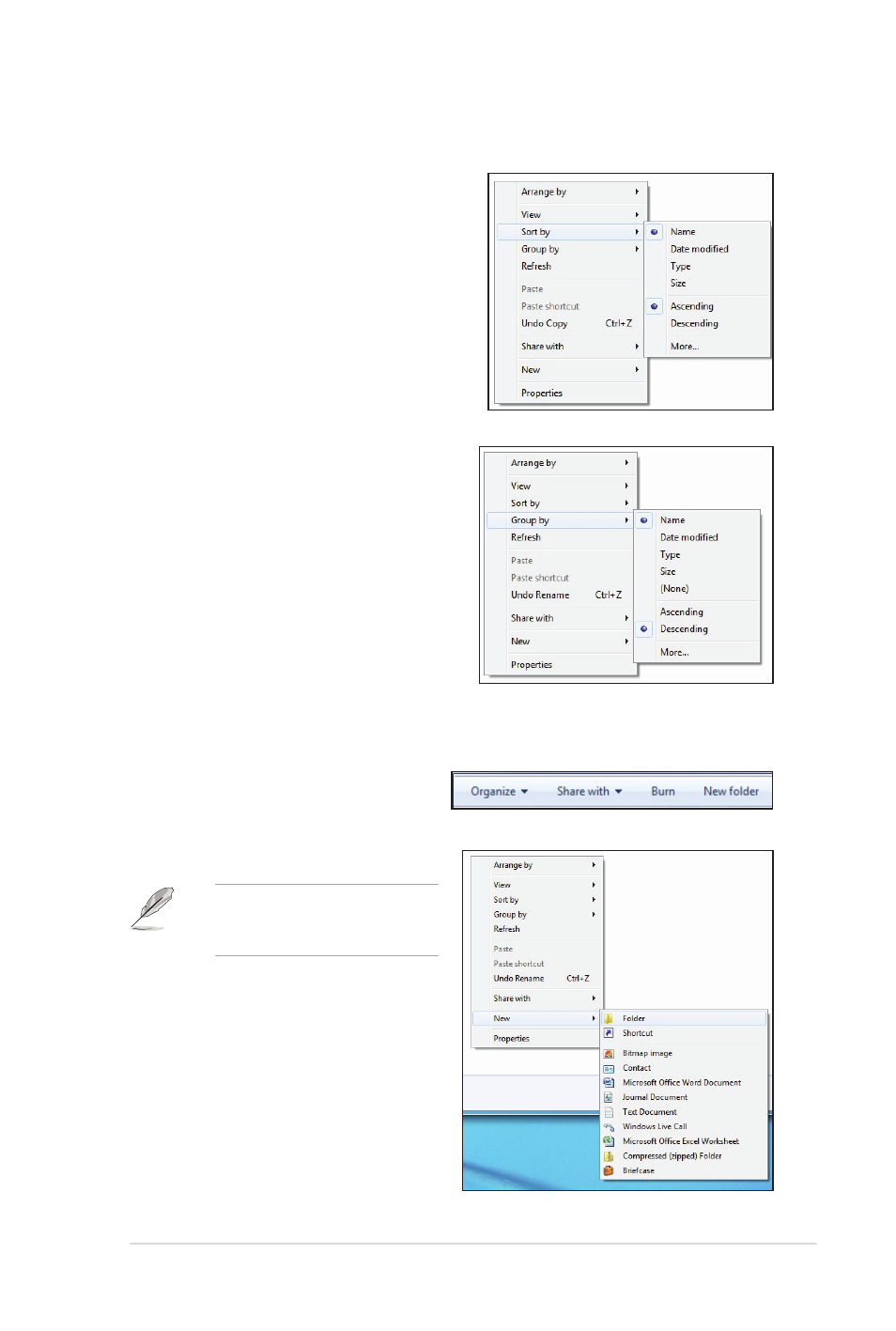Click the Text Document icon
Viewport: 896px width, 1331px height.
pos(609,1112)
